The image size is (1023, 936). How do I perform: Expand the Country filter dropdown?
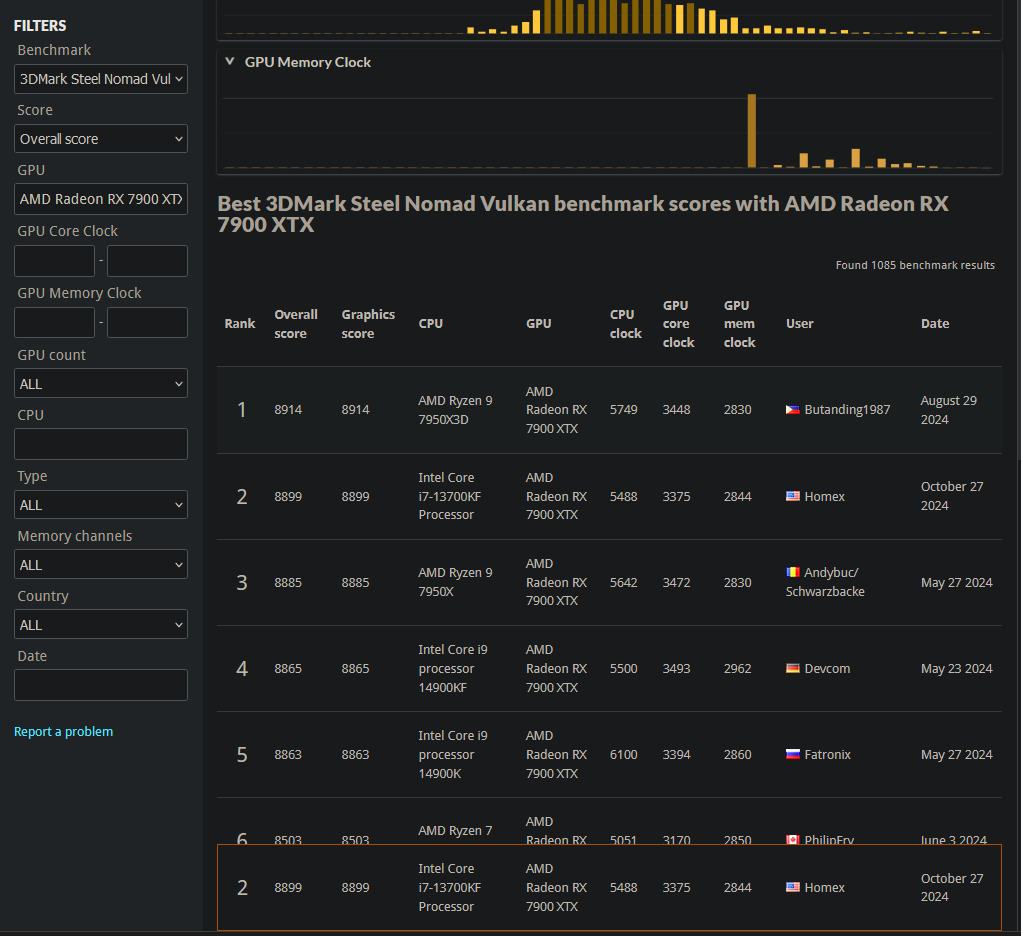(x=101, y=625)
